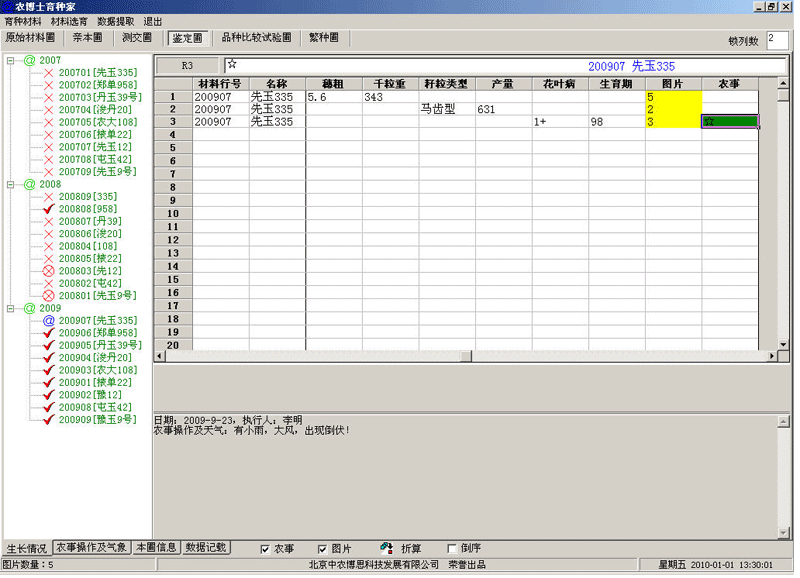Select the yellow 图片 cell containing 5
This screenshot has width=800, height=578.
coord(673,97)
